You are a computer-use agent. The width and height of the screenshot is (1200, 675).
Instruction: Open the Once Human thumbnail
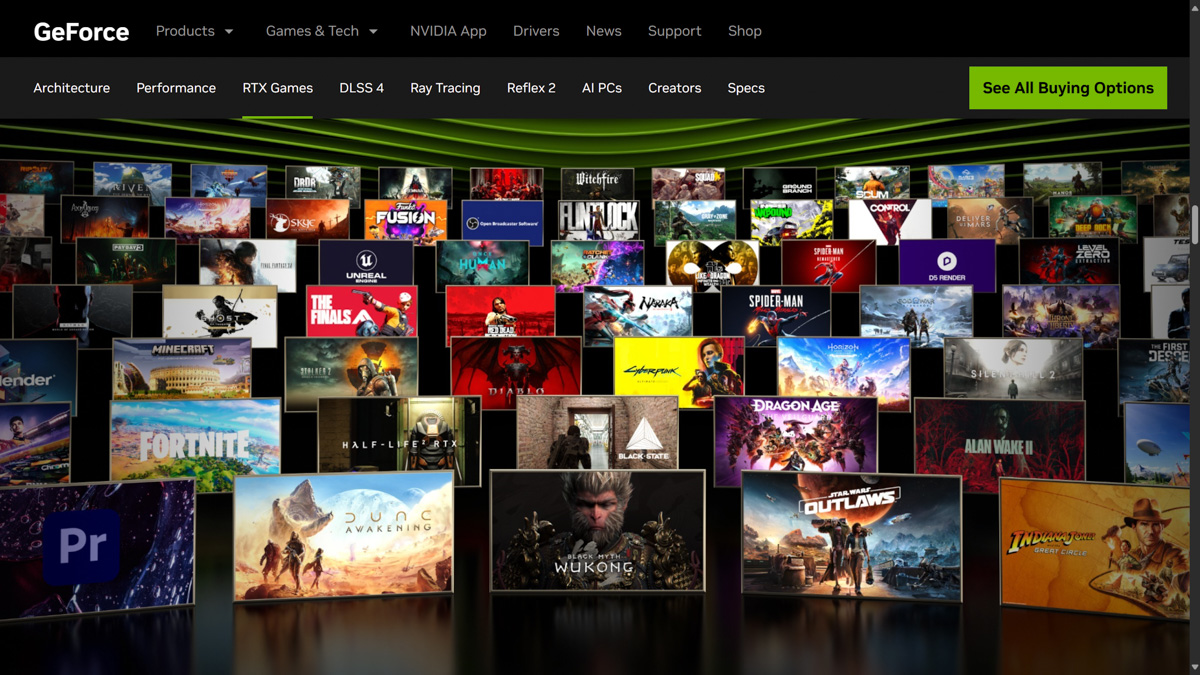pos(482,264)
